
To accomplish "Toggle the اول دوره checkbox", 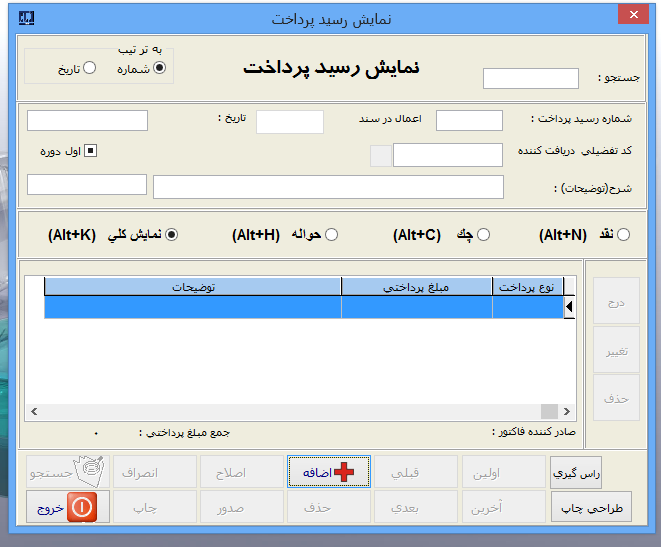I will pyautogui.click(x=90, y=150).
